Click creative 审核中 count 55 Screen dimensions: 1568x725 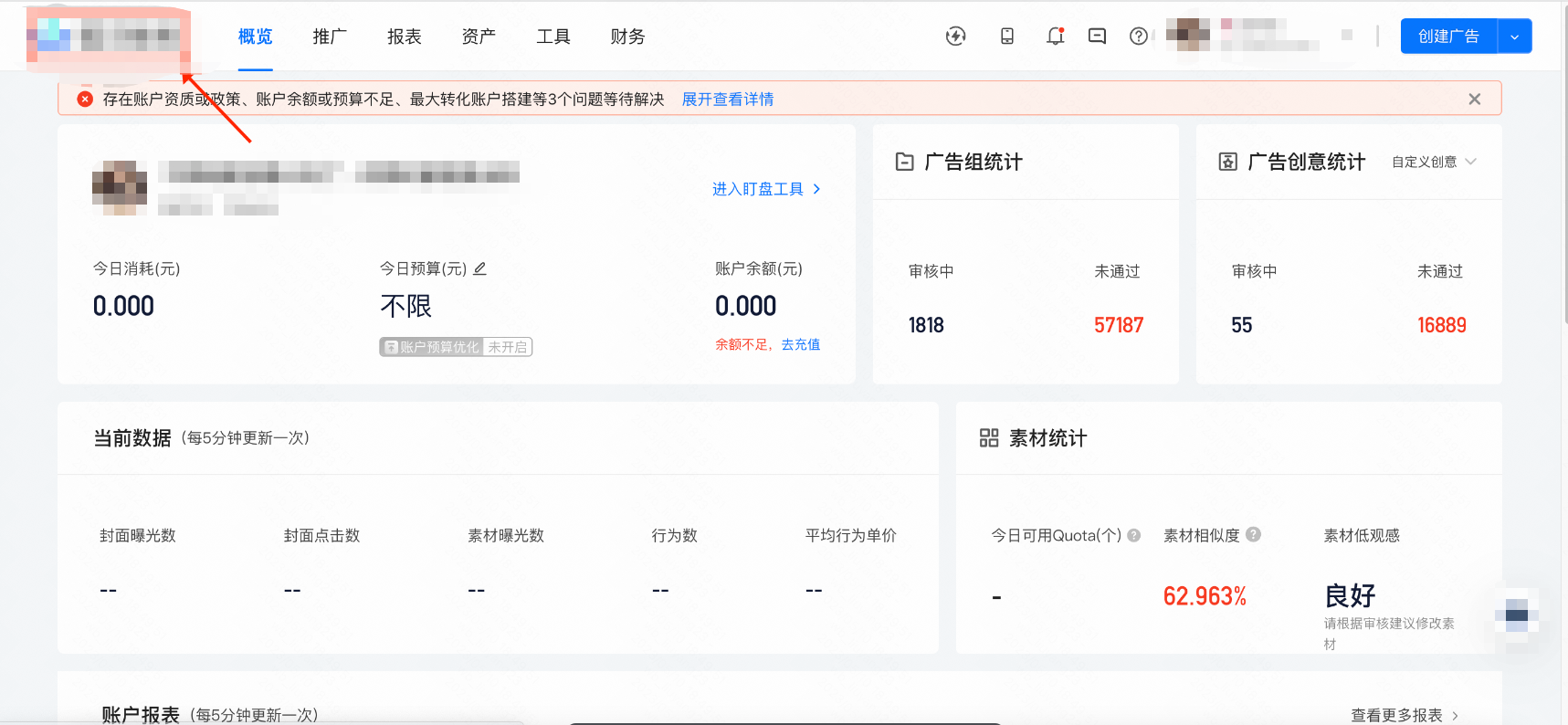tap(1241, 325)
